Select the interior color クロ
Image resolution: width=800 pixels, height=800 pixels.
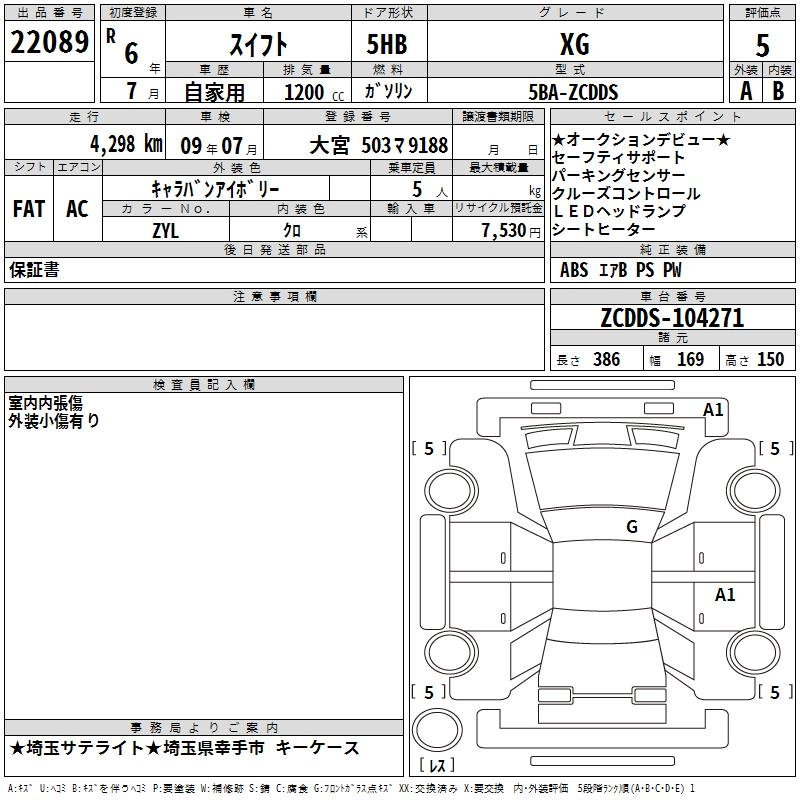[292, 231]
